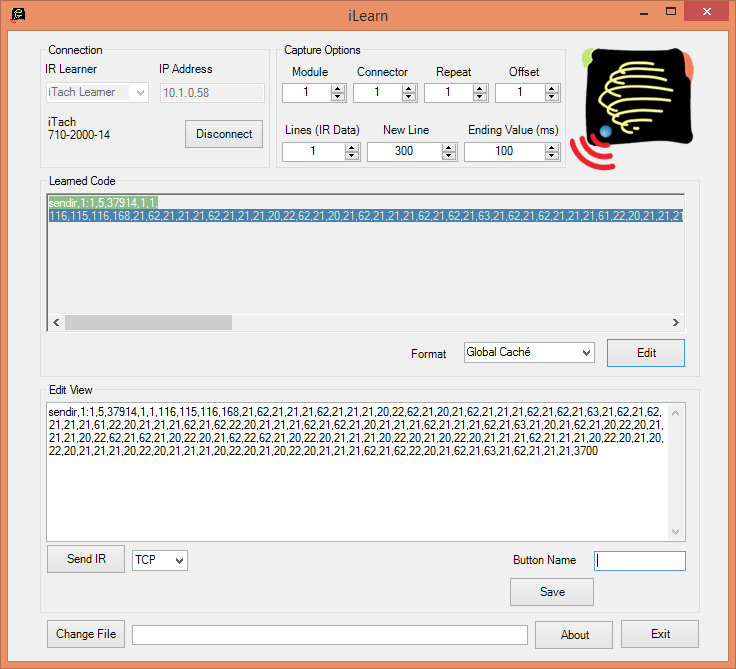Click the Repeat number field
The image size is (736, 669).
[449, 92]
